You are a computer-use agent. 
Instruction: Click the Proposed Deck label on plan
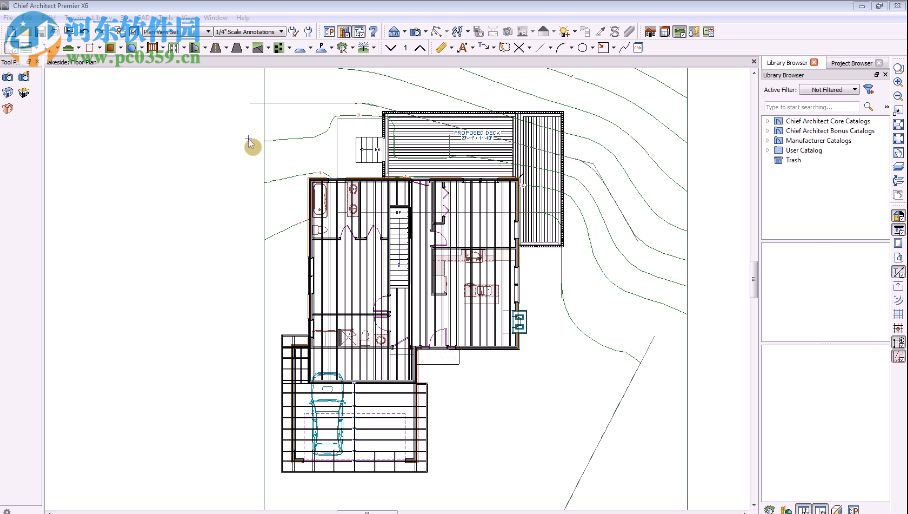tap(476, 135)
